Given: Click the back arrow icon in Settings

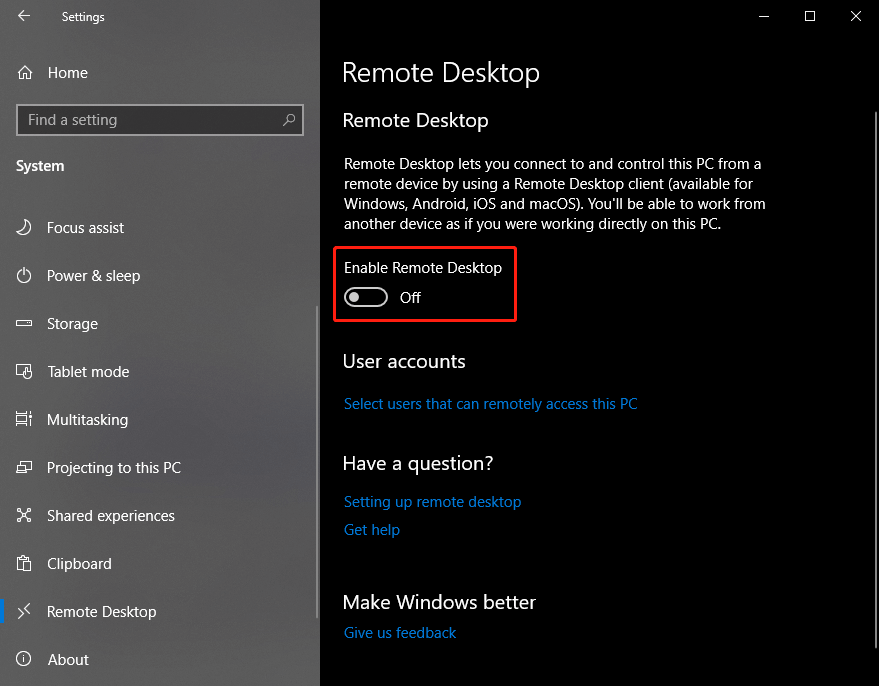Looking at the screenshot, I should click(24, 16).
